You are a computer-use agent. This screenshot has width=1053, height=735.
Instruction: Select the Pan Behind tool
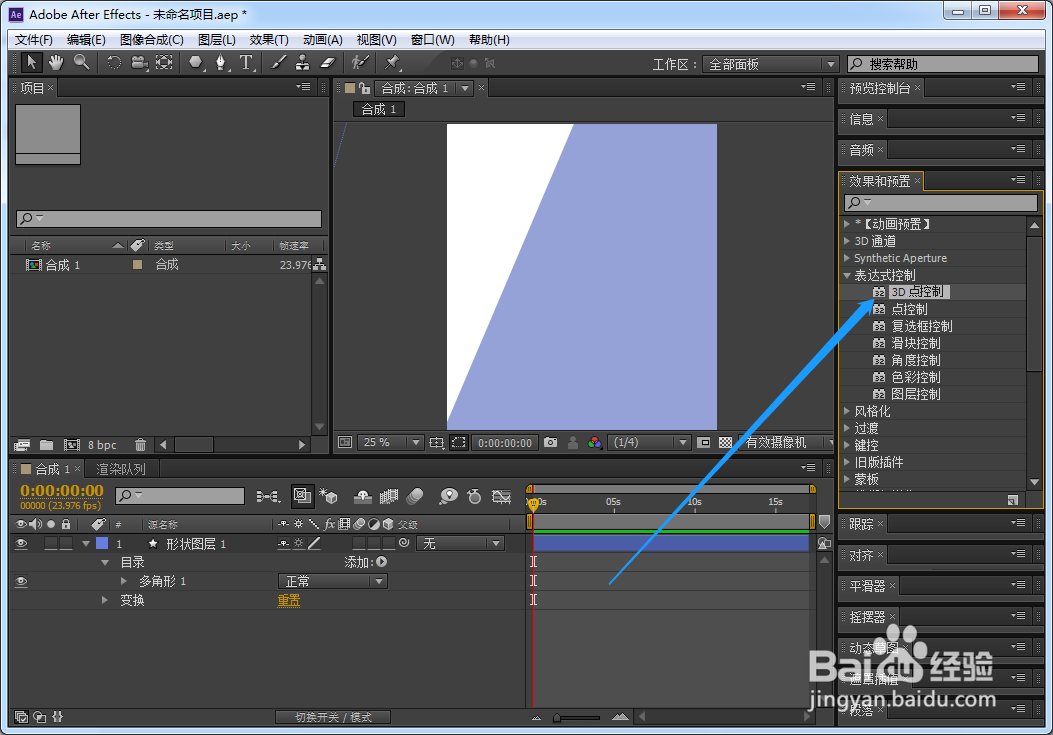tap(165, 63)
